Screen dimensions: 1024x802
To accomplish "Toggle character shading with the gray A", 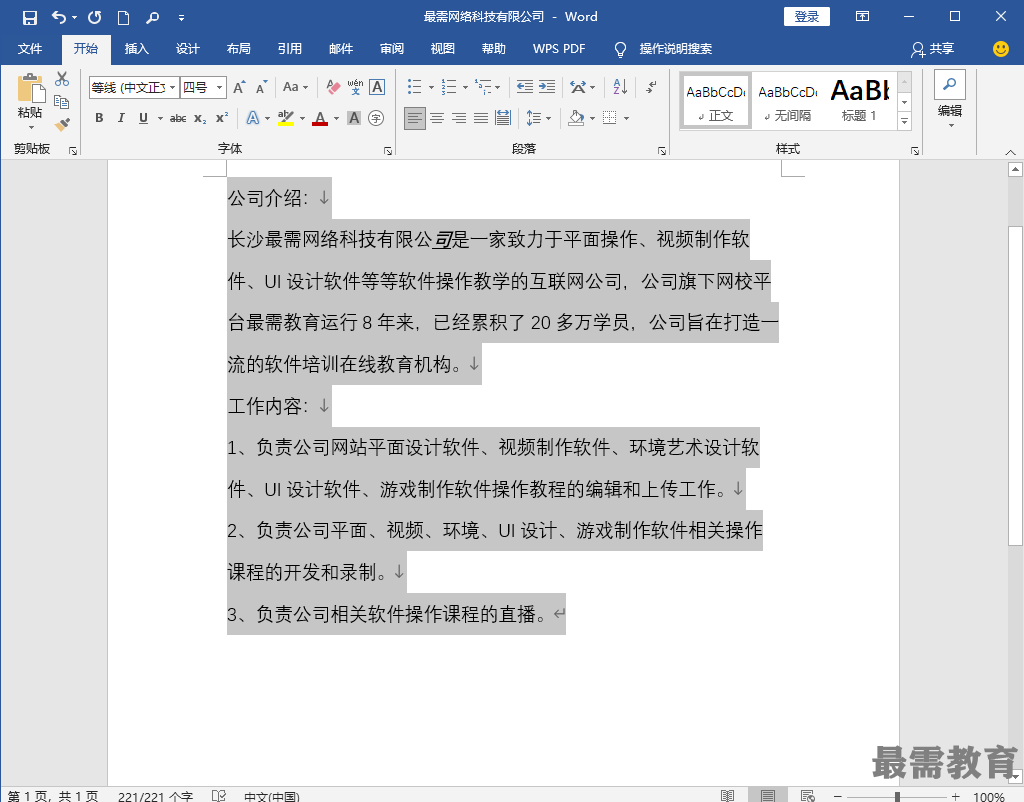I will point(353,118).
